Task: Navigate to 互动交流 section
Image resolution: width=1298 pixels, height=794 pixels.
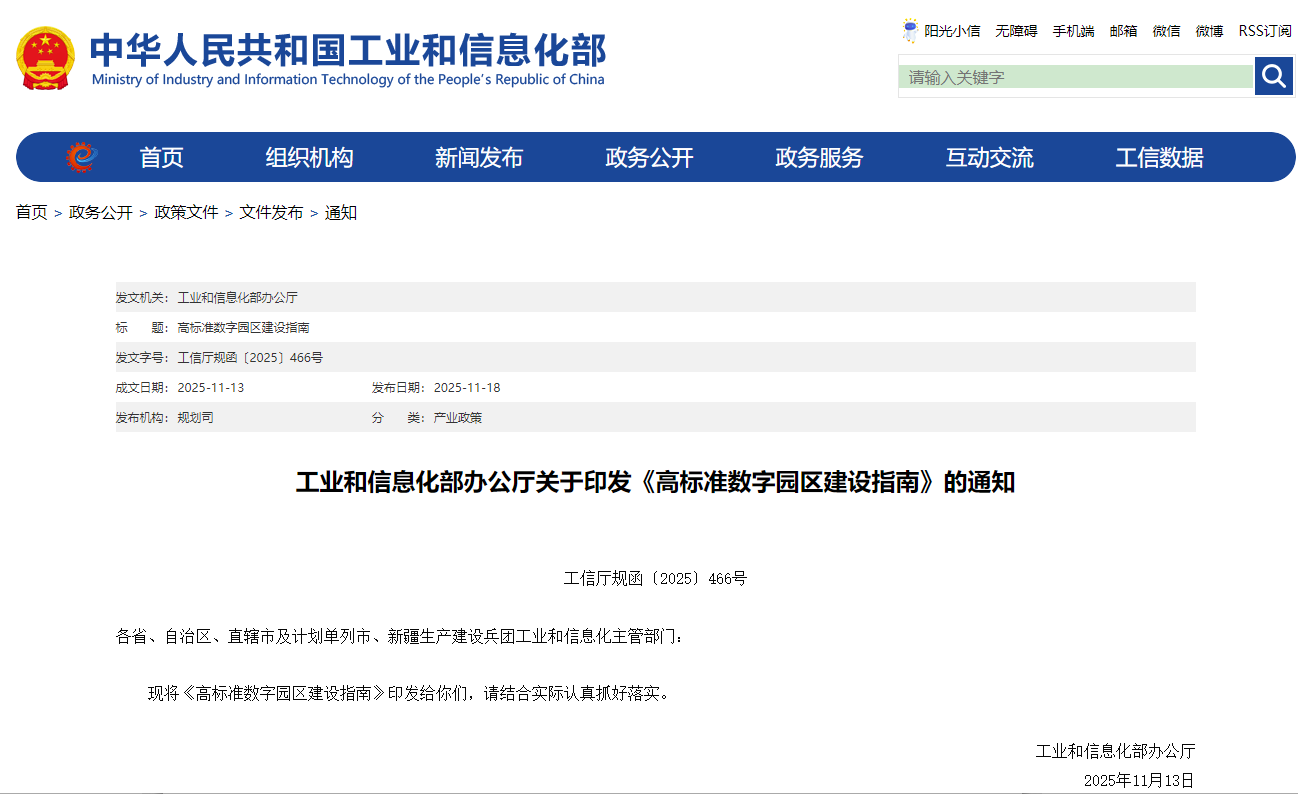Action: pyautogui.click(x=989, y=158)
